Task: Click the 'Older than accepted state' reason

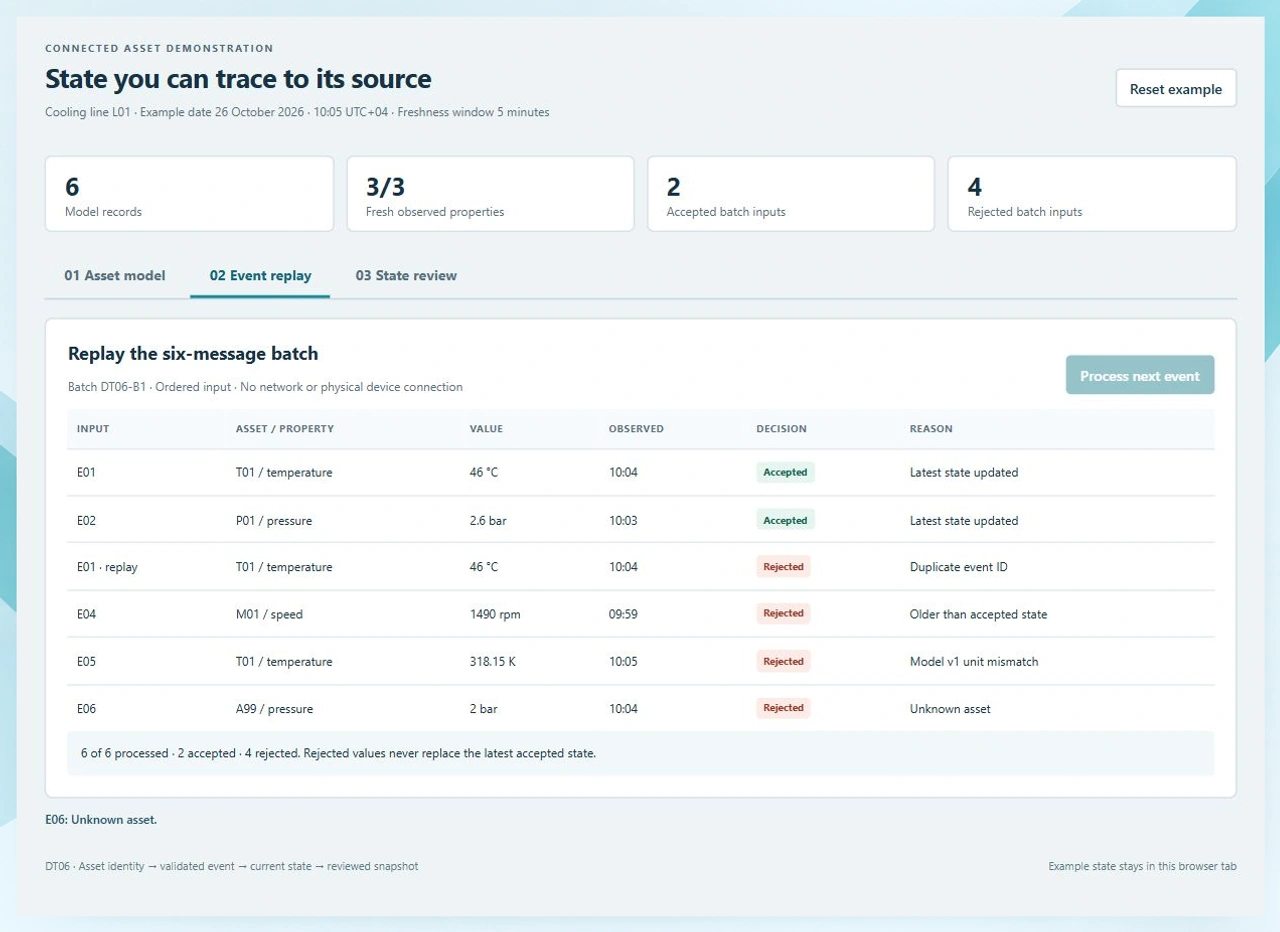Action: (978, 614)
